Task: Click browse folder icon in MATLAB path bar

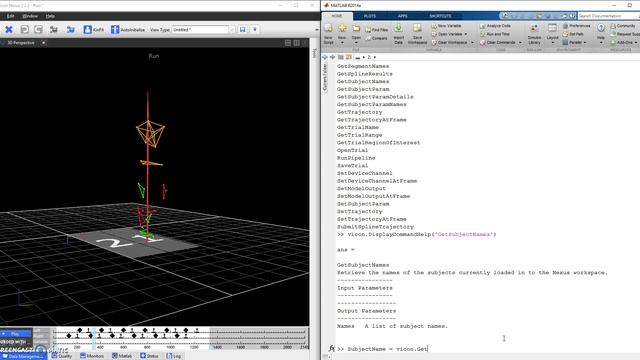Action: (348, 57)
